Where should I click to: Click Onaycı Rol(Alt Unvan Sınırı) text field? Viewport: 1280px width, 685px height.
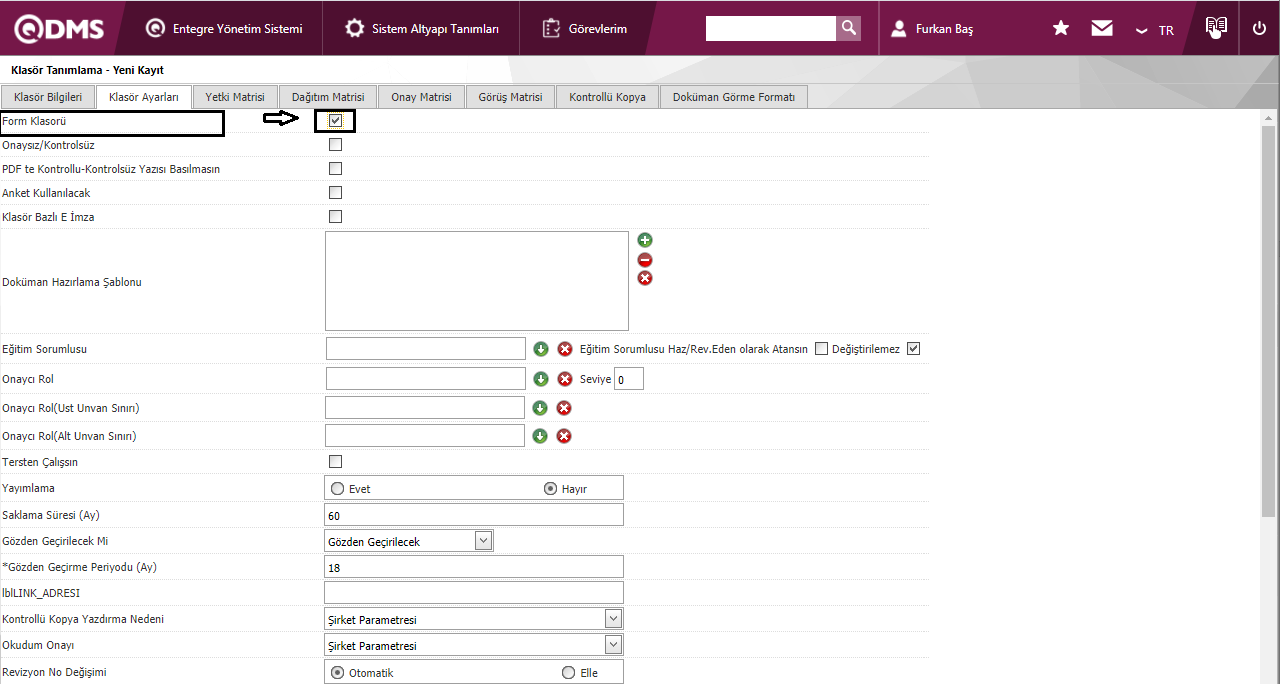[425, 435]
